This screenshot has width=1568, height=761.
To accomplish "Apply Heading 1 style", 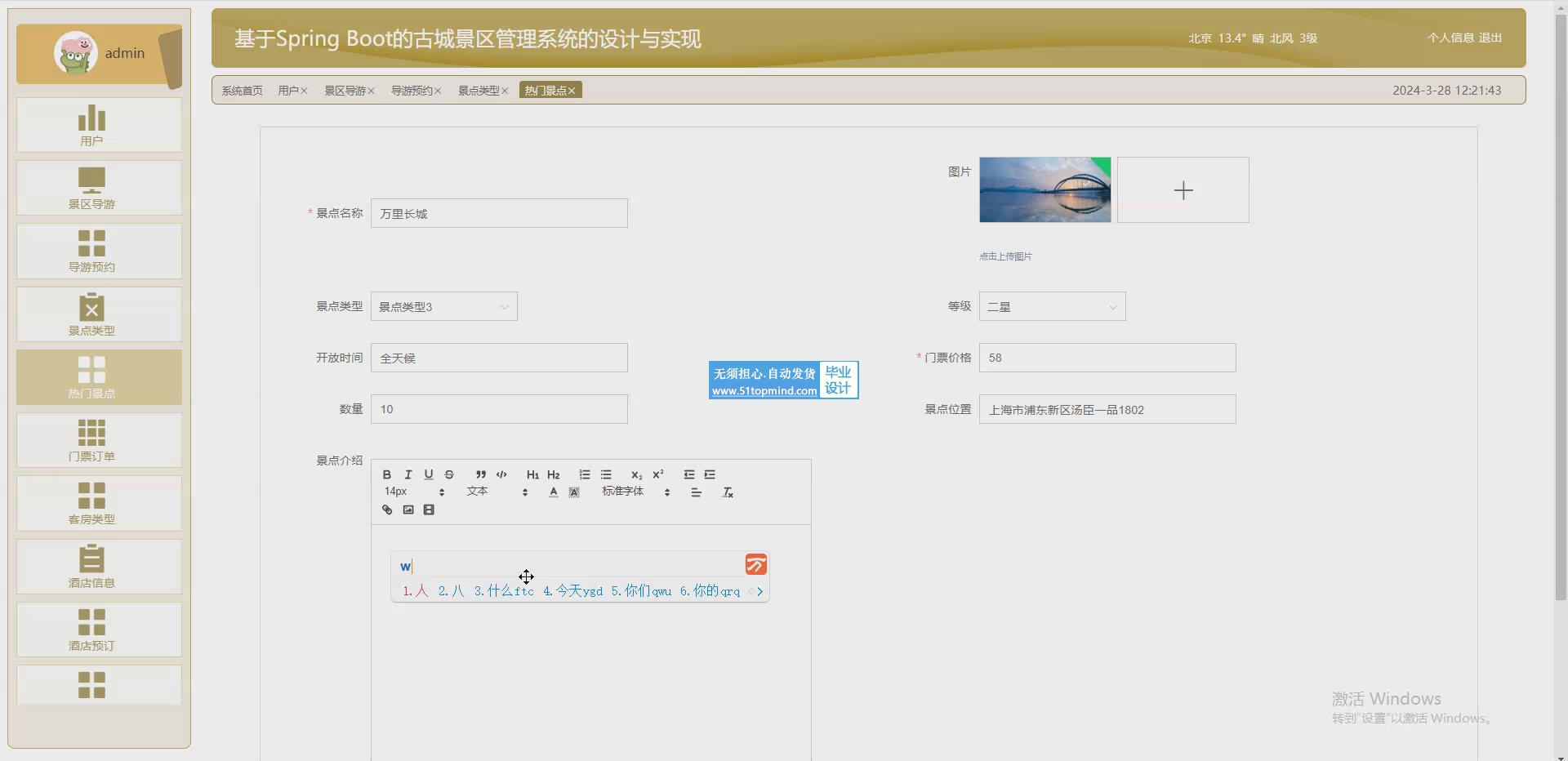I will tap(532, 474).
